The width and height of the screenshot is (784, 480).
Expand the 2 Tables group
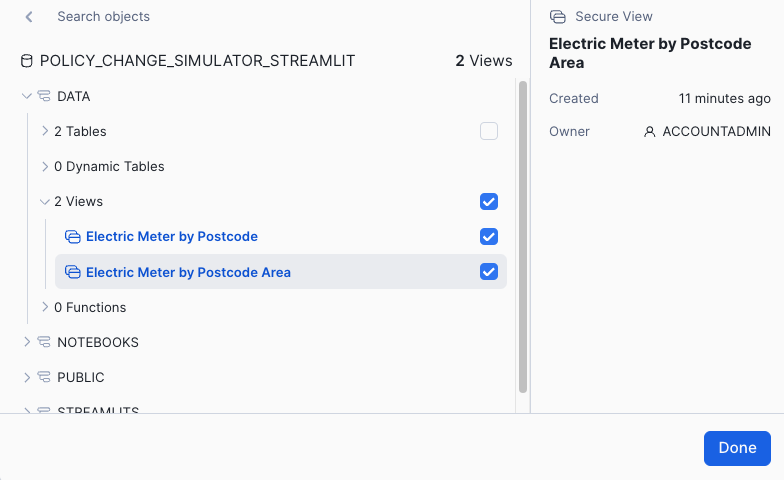click(x=45, y=131)
